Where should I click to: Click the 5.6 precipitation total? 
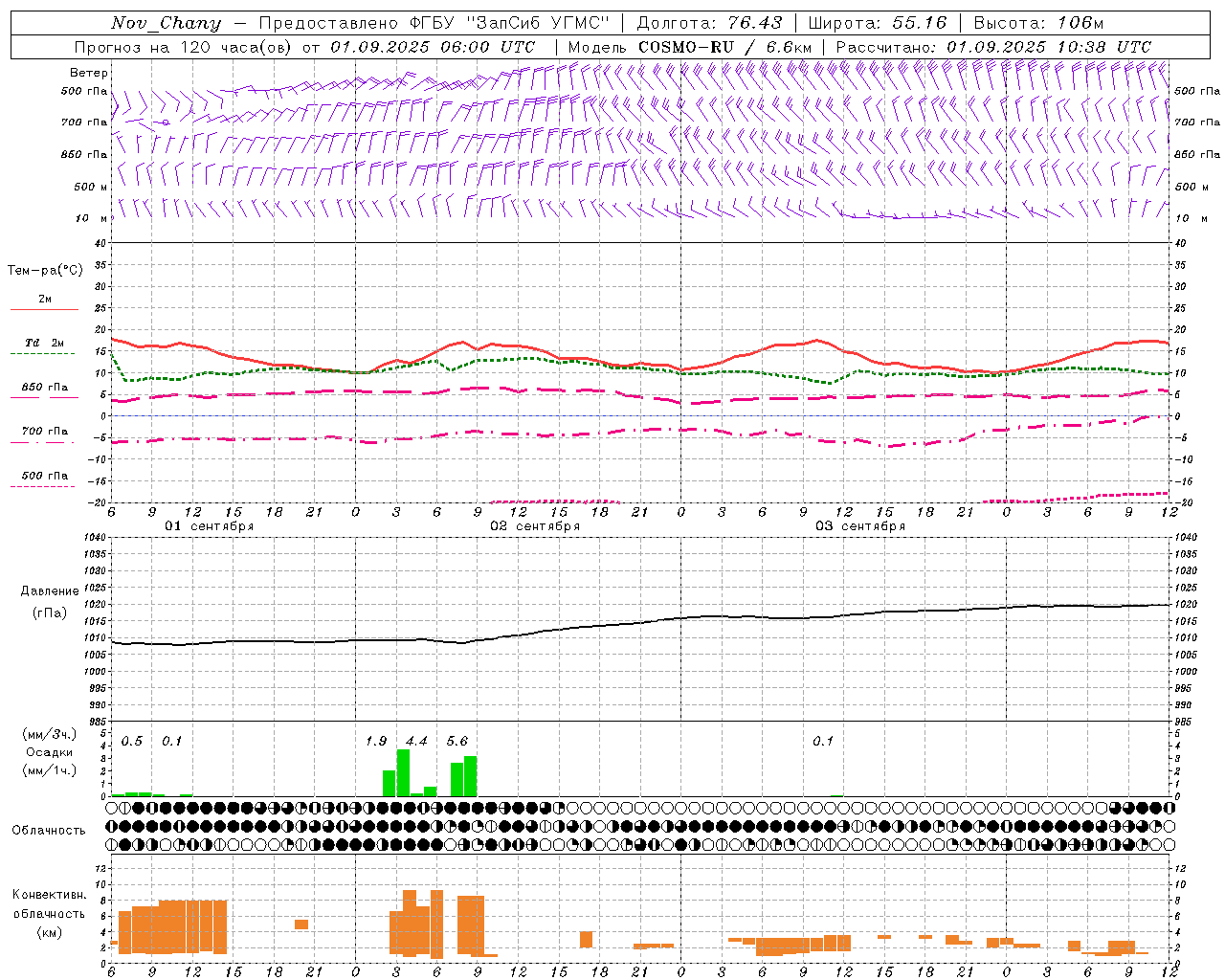pos(457,742)
